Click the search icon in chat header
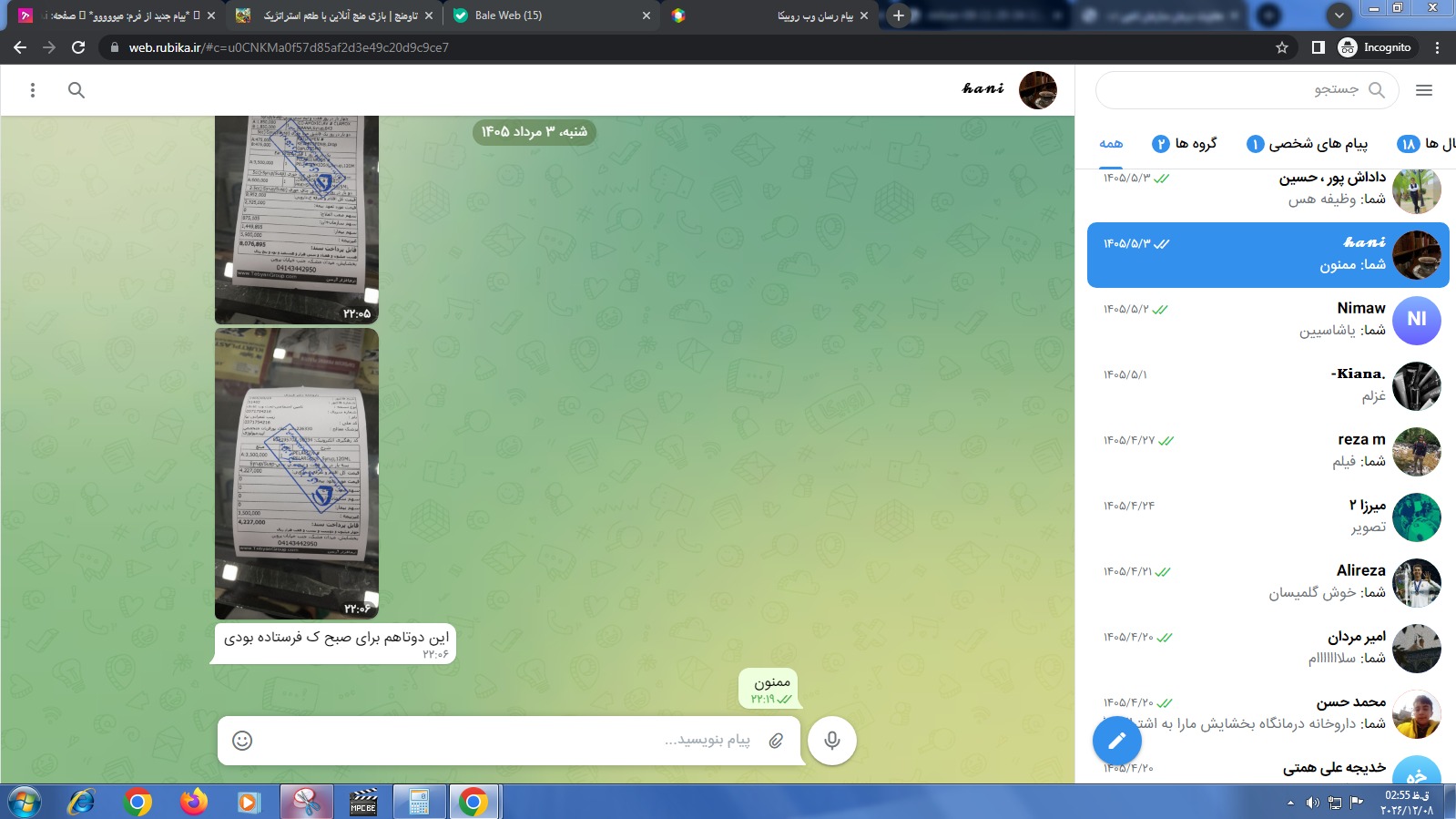 [76, 90]
